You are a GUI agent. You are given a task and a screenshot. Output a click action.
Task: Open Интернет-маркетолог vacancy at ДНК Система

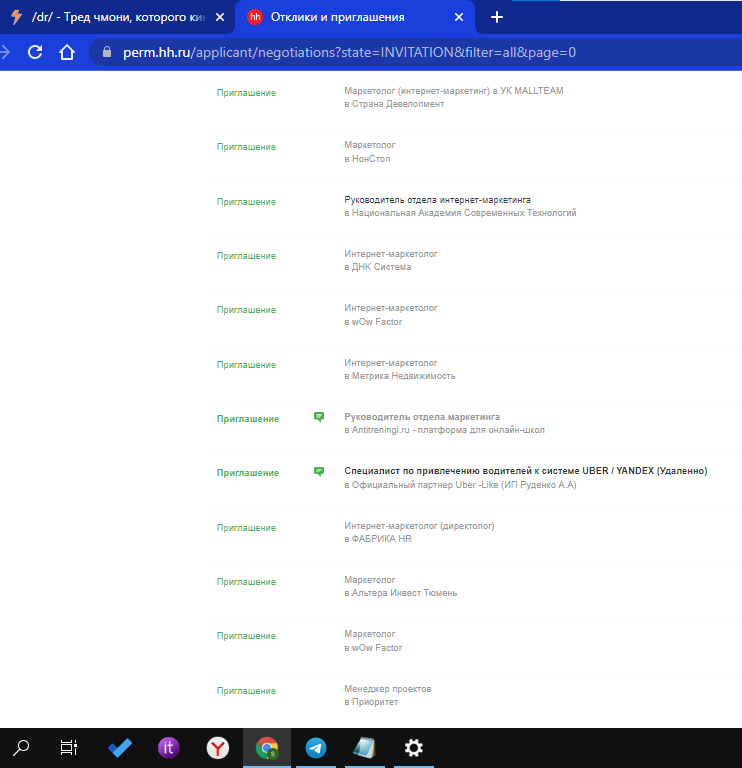point(390,254)
